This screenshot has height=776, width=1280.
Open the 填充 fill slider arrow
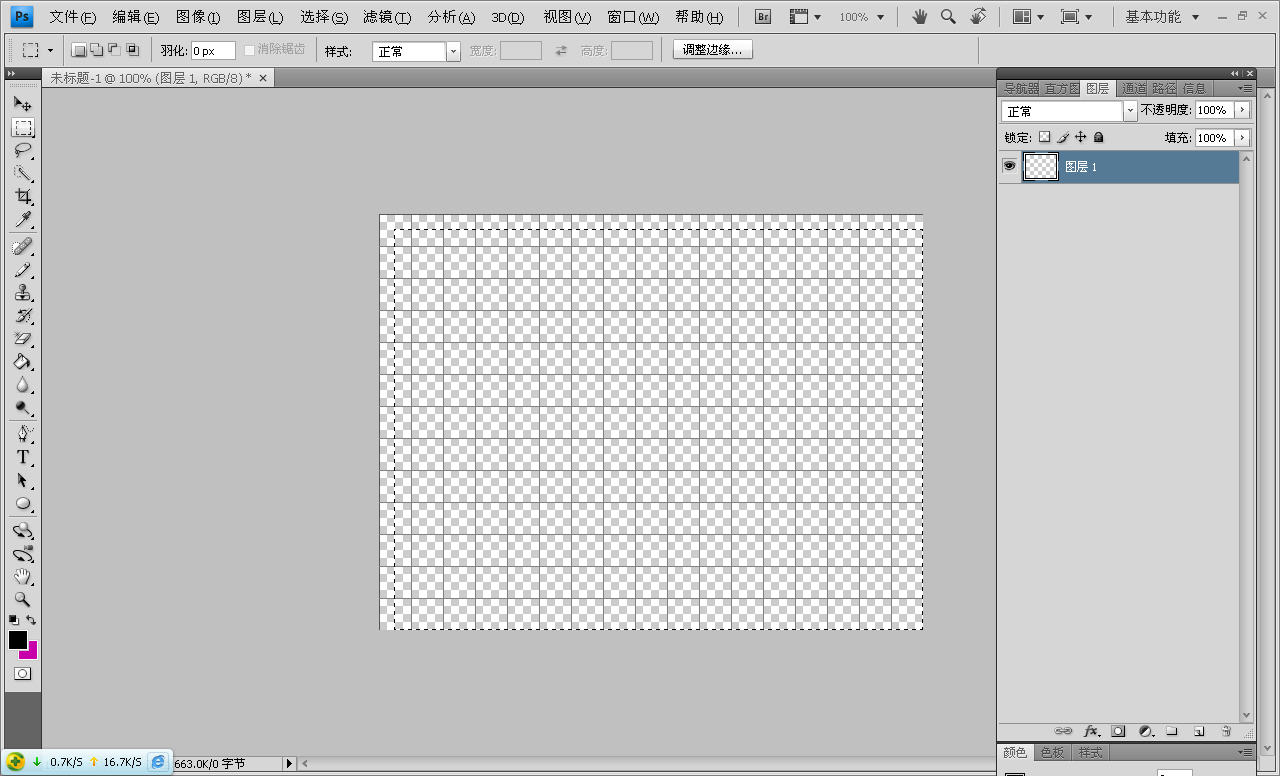(1242, 137)
